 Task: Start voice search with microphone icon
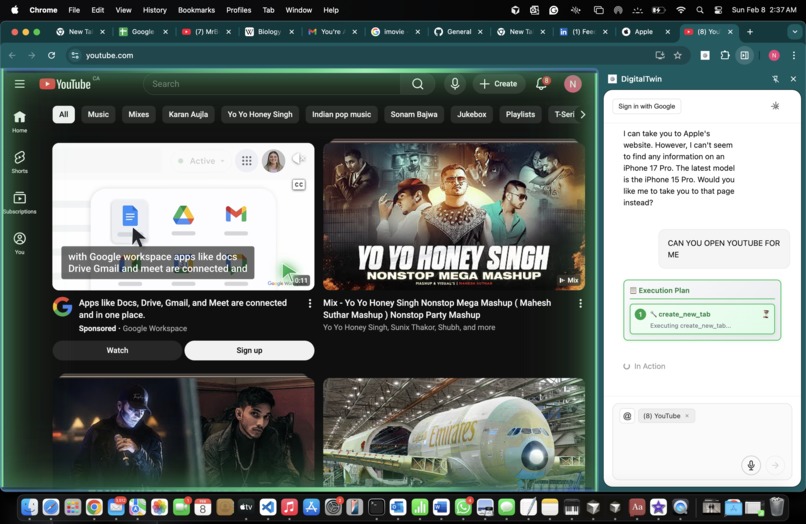tap(455, 84)
